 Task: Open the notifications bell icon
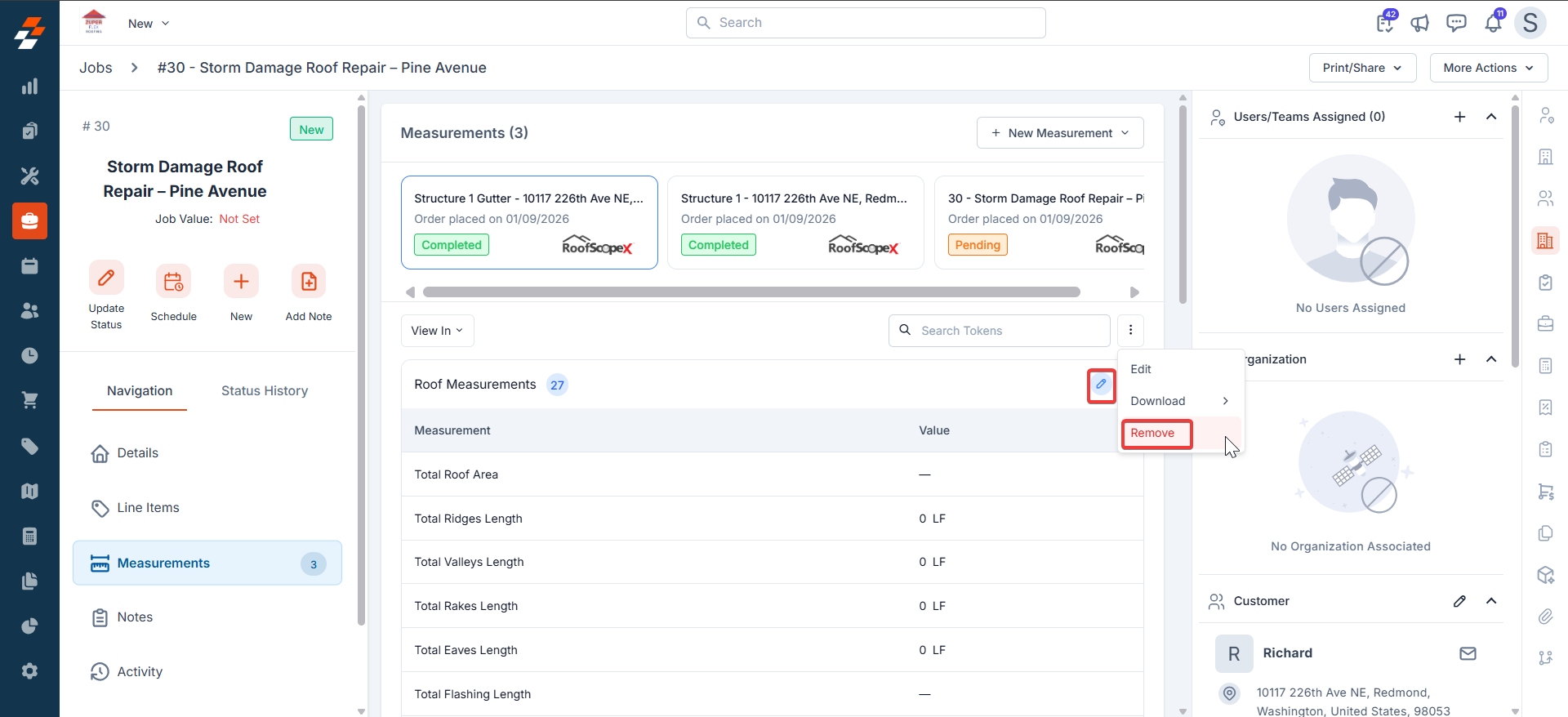click(x=1494, y=22)
